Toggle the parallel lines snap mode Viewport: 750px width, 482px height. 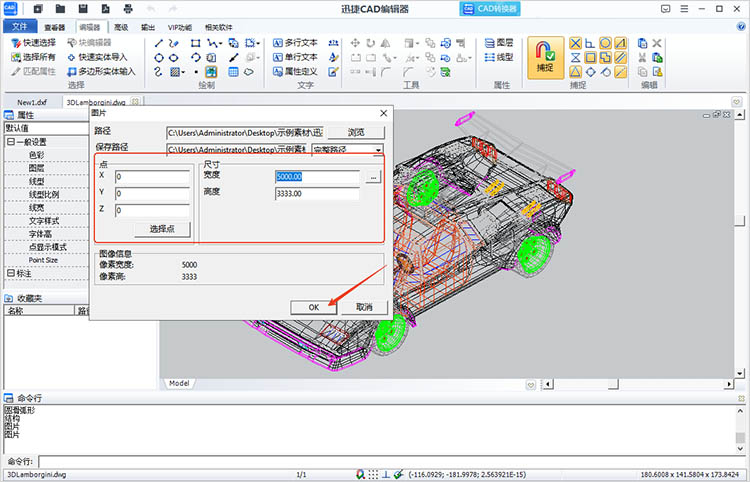coord(620,58)
